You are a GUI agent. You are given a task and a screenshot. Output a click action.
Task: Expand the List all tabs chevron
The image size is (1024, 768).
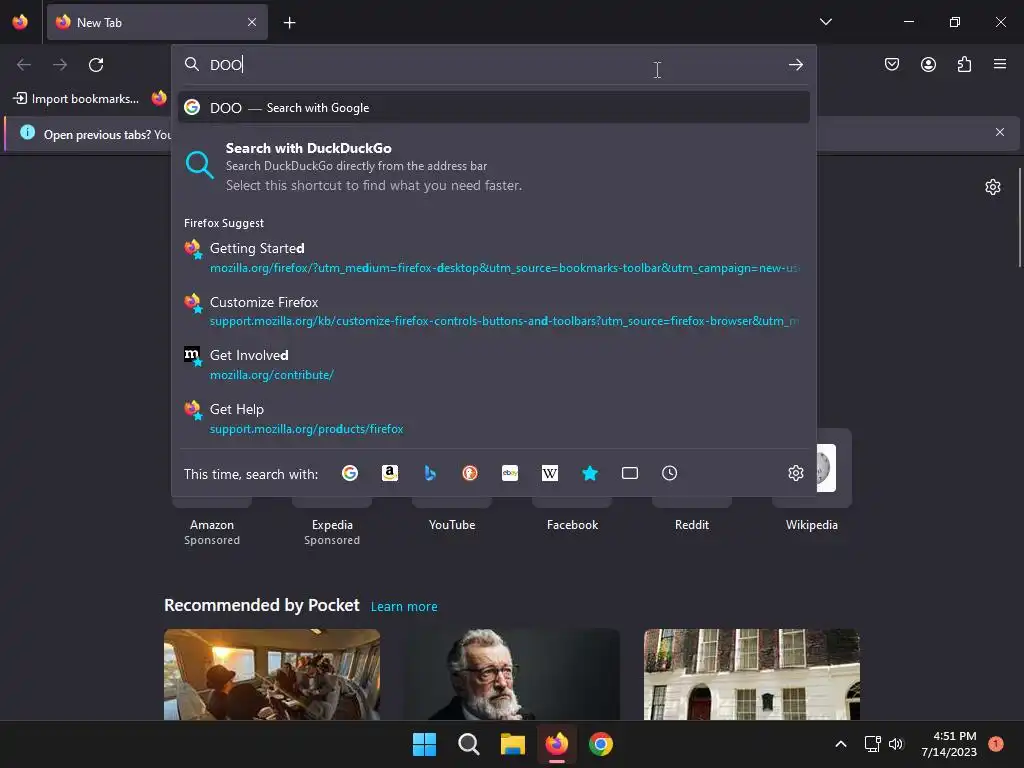click(x=825, y=22)
